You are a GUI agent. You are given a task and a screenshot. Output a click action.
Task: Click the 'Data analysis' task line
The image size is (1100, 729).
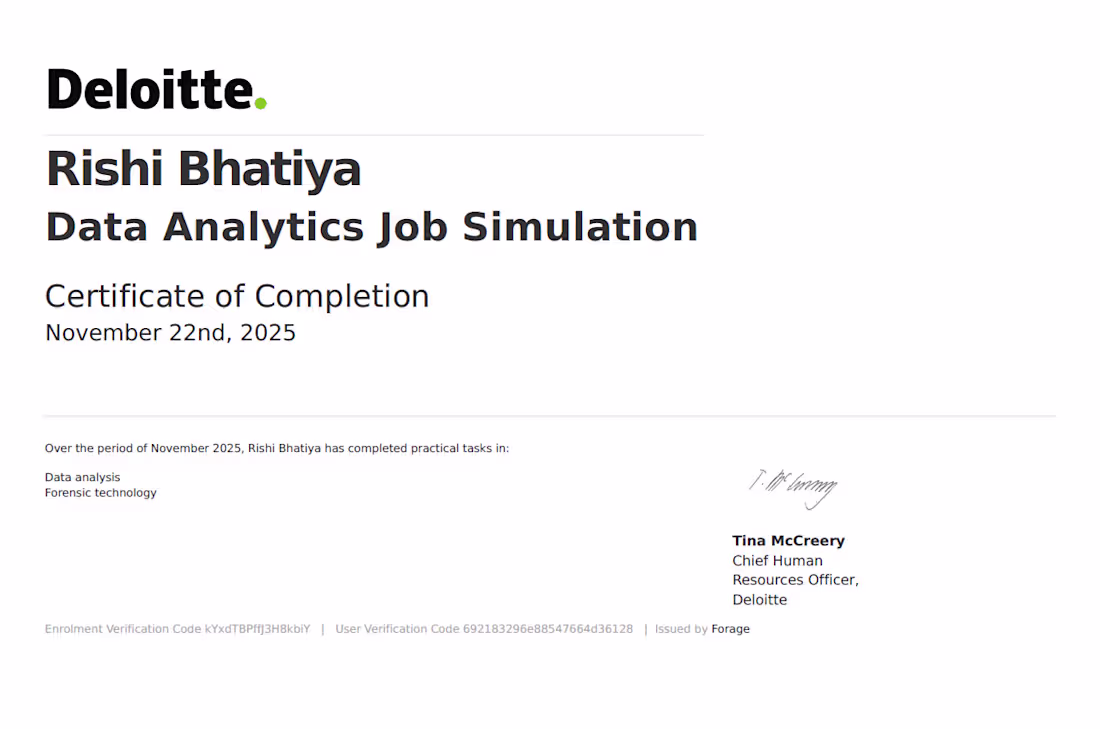point(83,477)
